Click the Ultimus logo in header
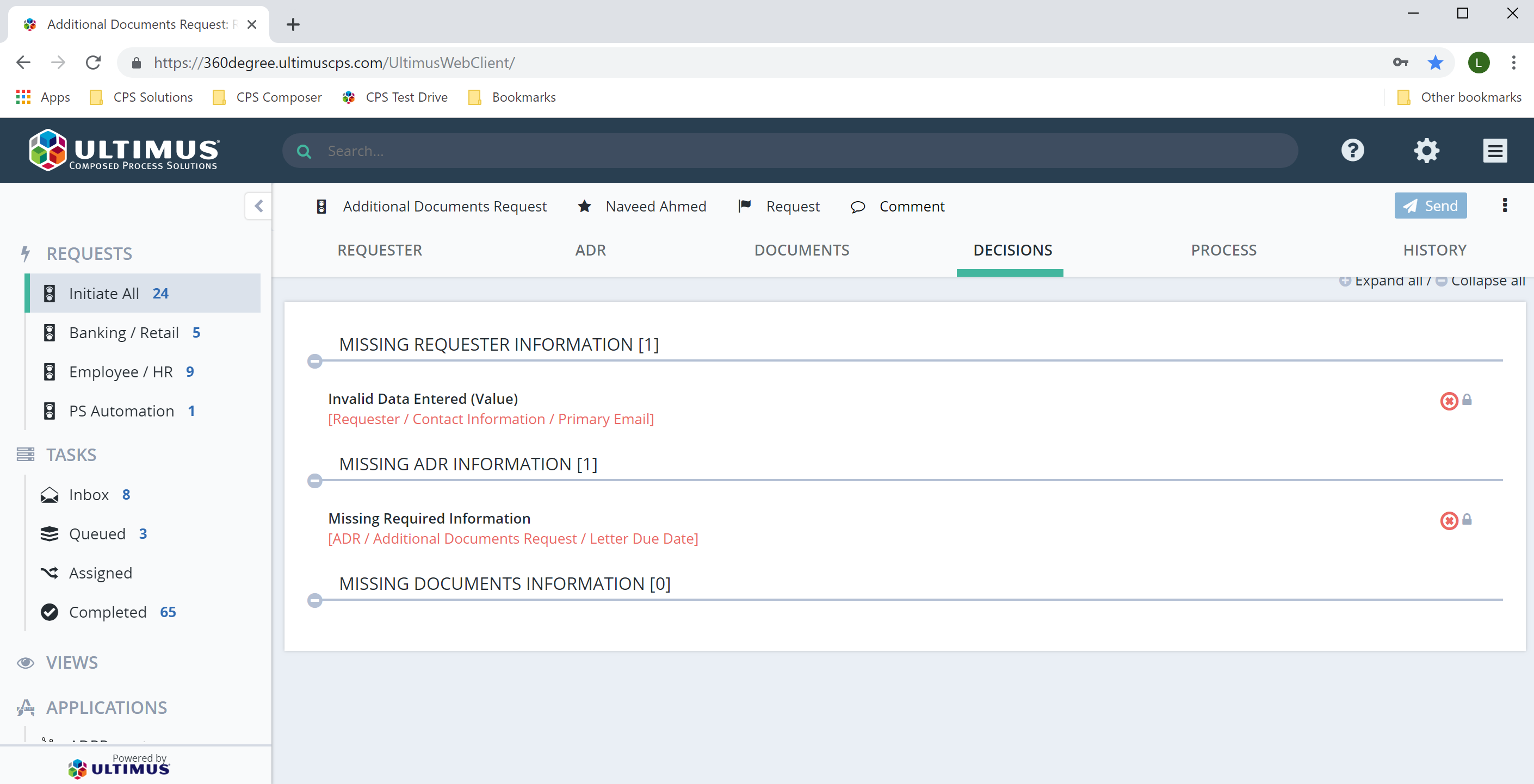Viewport: 1534px width, 784px height. coord(124,150)
